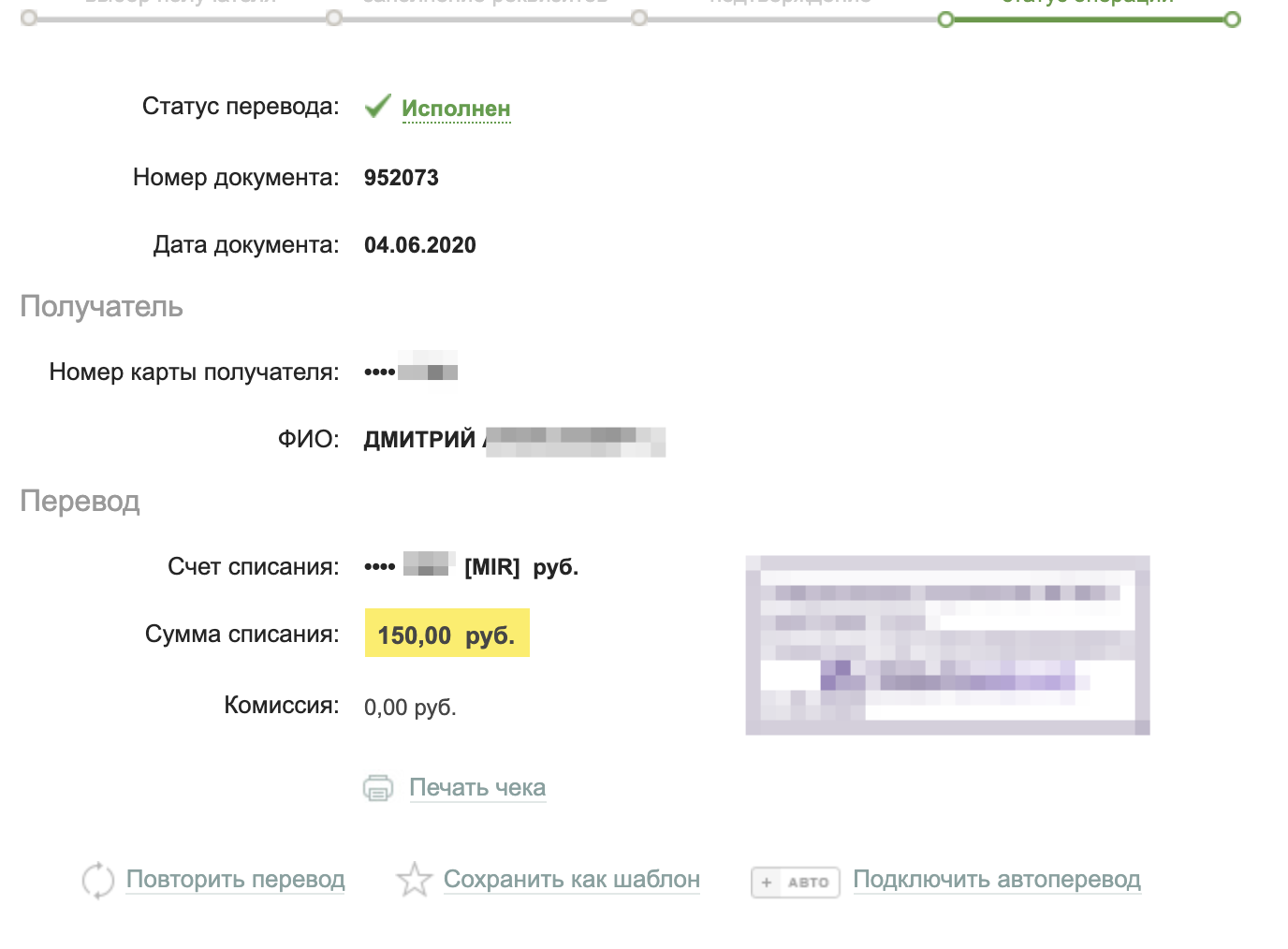Click the [MIR] руб. account text
Image resolution: width=1288 pixels, height=949 pixels.
(521, 567)
